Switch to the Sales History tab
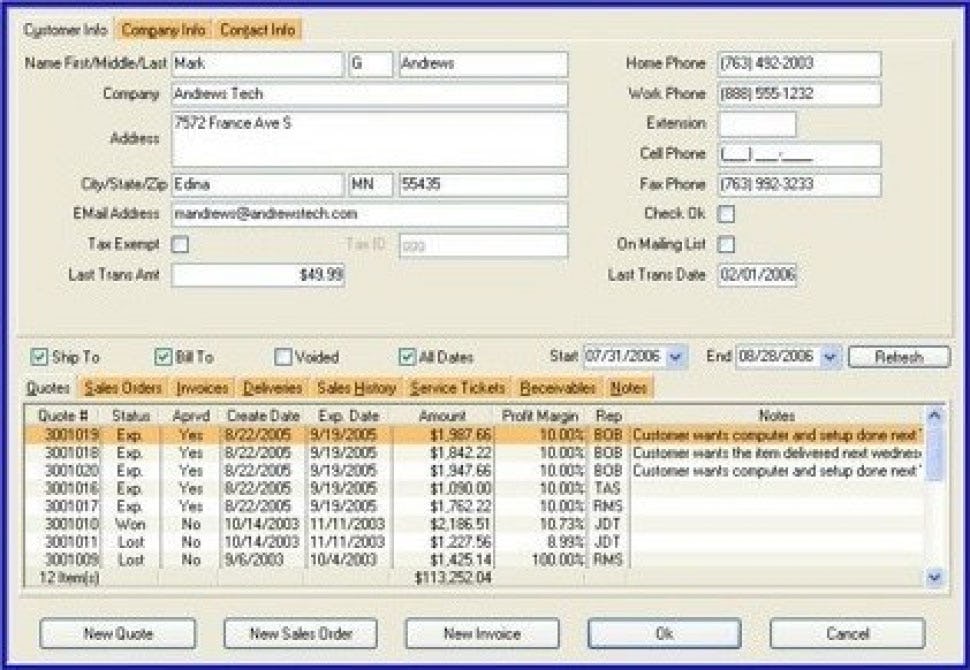This screenshot has width=970, height=670. 356,388
